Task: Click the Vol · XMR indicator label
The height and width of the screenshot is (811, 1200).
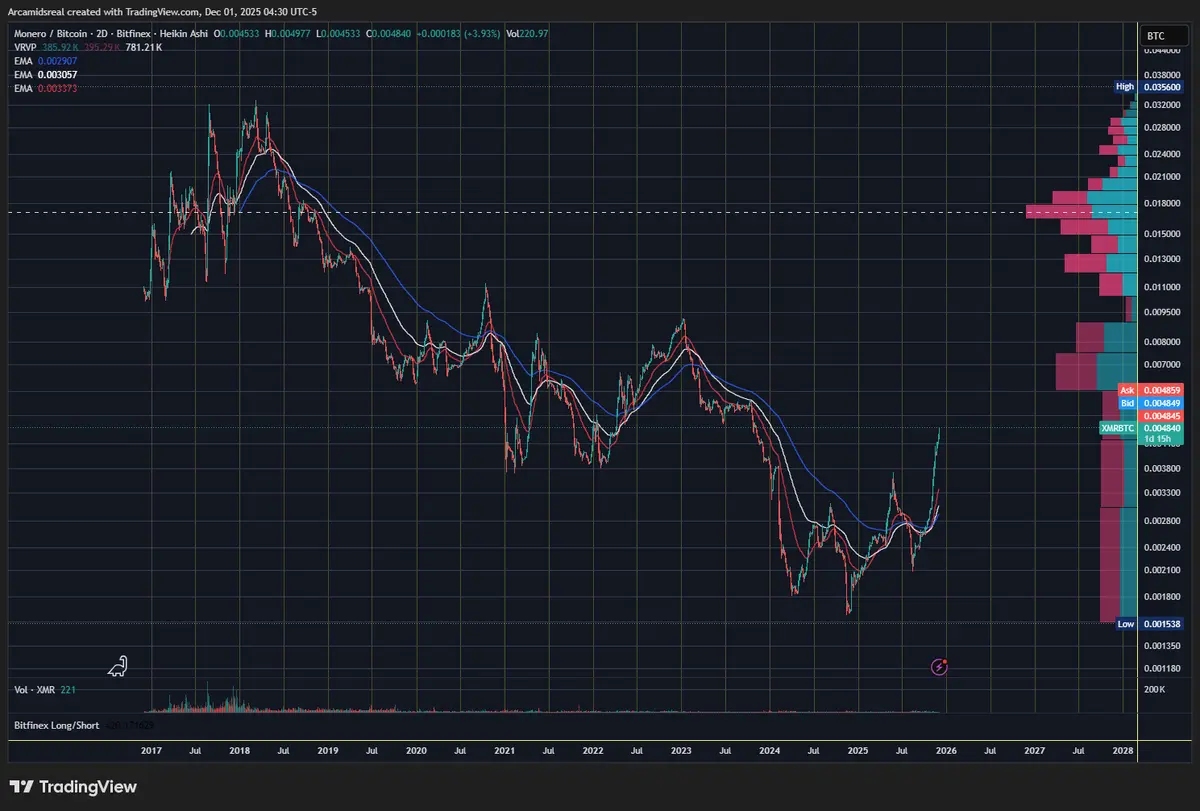Action: (36, 690)
